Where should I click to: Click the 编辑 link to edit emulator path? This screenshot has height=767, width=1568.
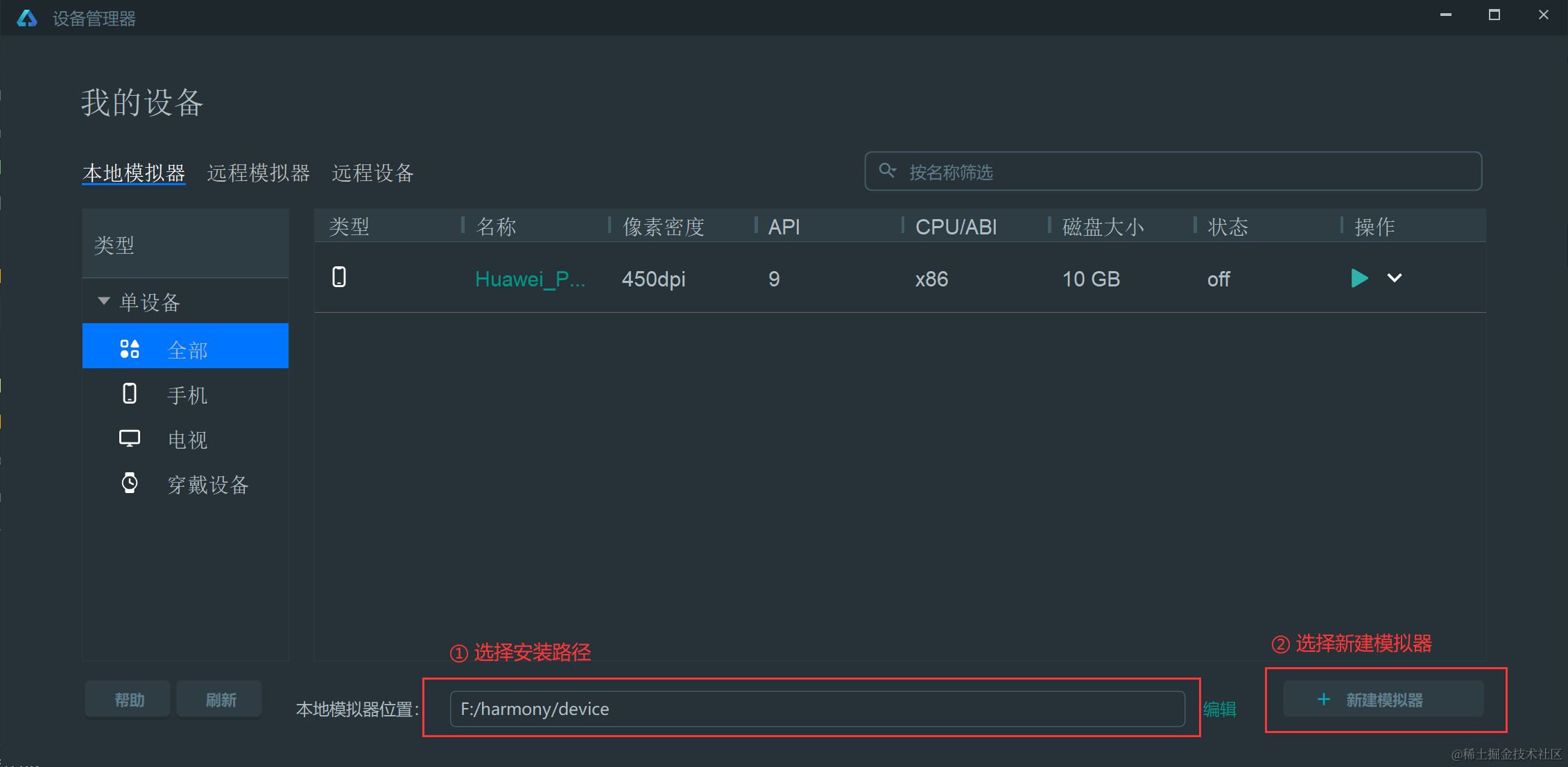click(x=1220, y=709)
